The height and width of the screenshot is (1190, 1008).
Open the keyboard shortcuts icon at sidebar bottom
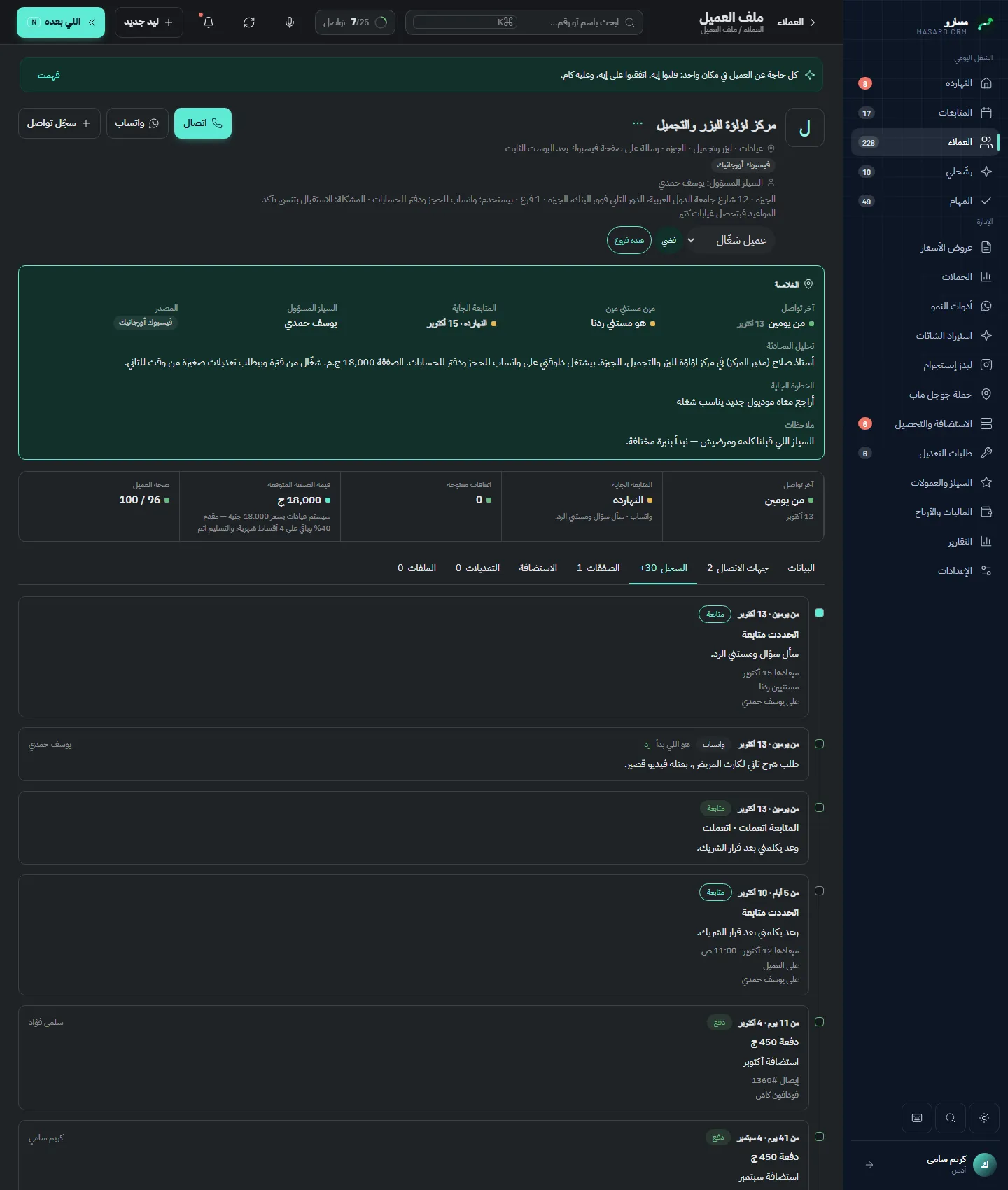point(917,1118)
